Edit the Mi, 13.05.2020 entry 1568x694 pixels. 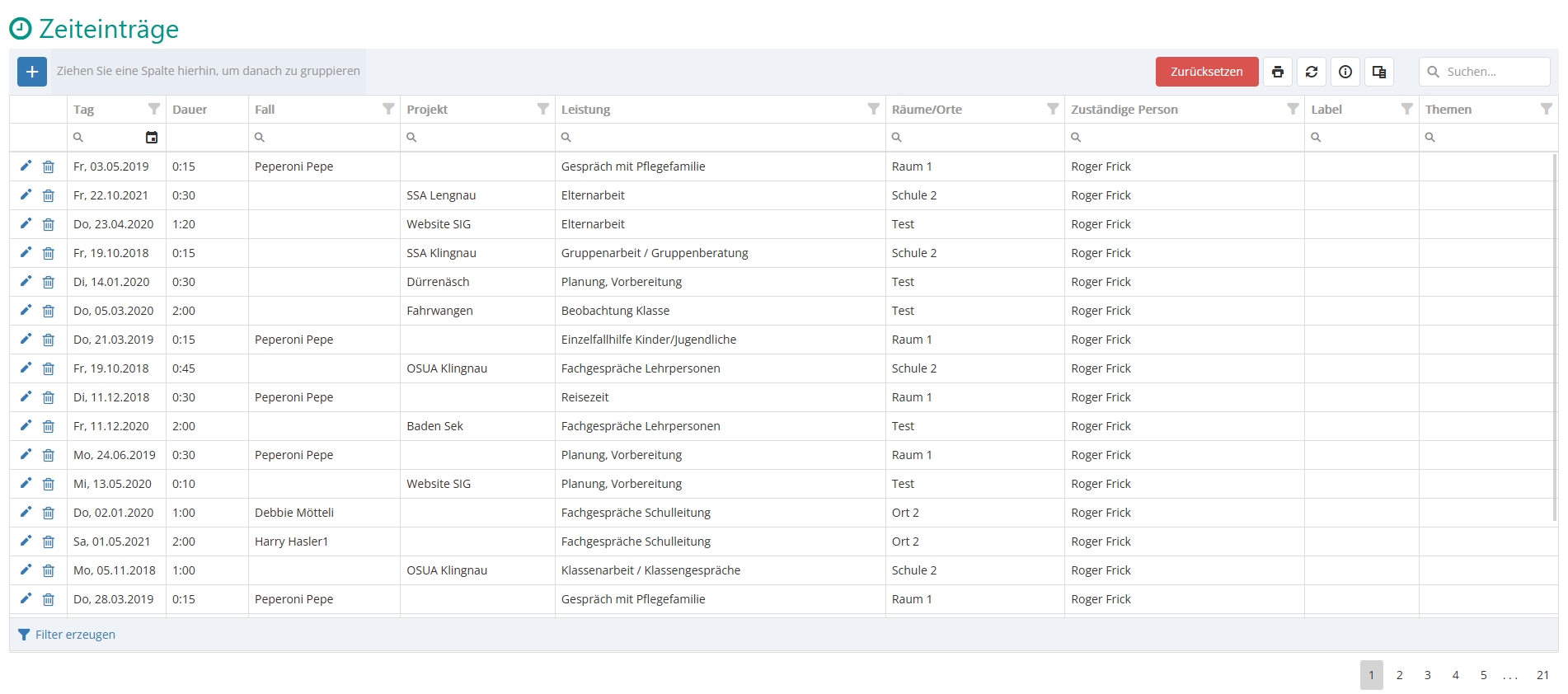click(26, 484)
